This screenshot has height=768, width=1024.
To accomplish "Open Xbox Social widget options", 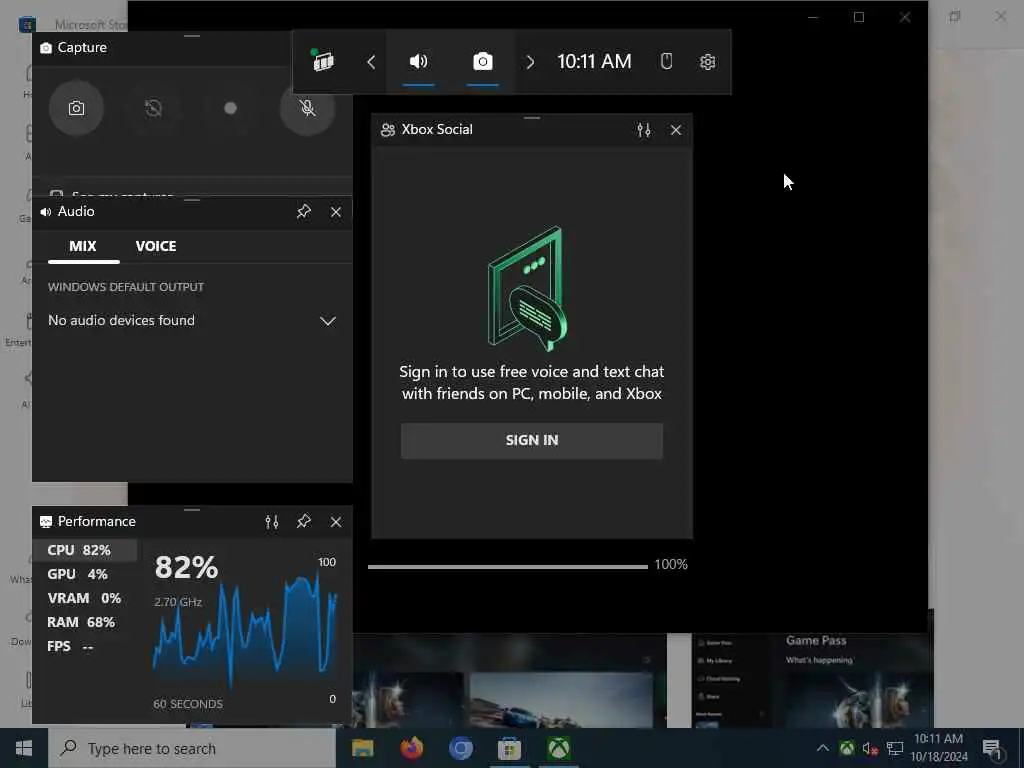I will [644, 130].
